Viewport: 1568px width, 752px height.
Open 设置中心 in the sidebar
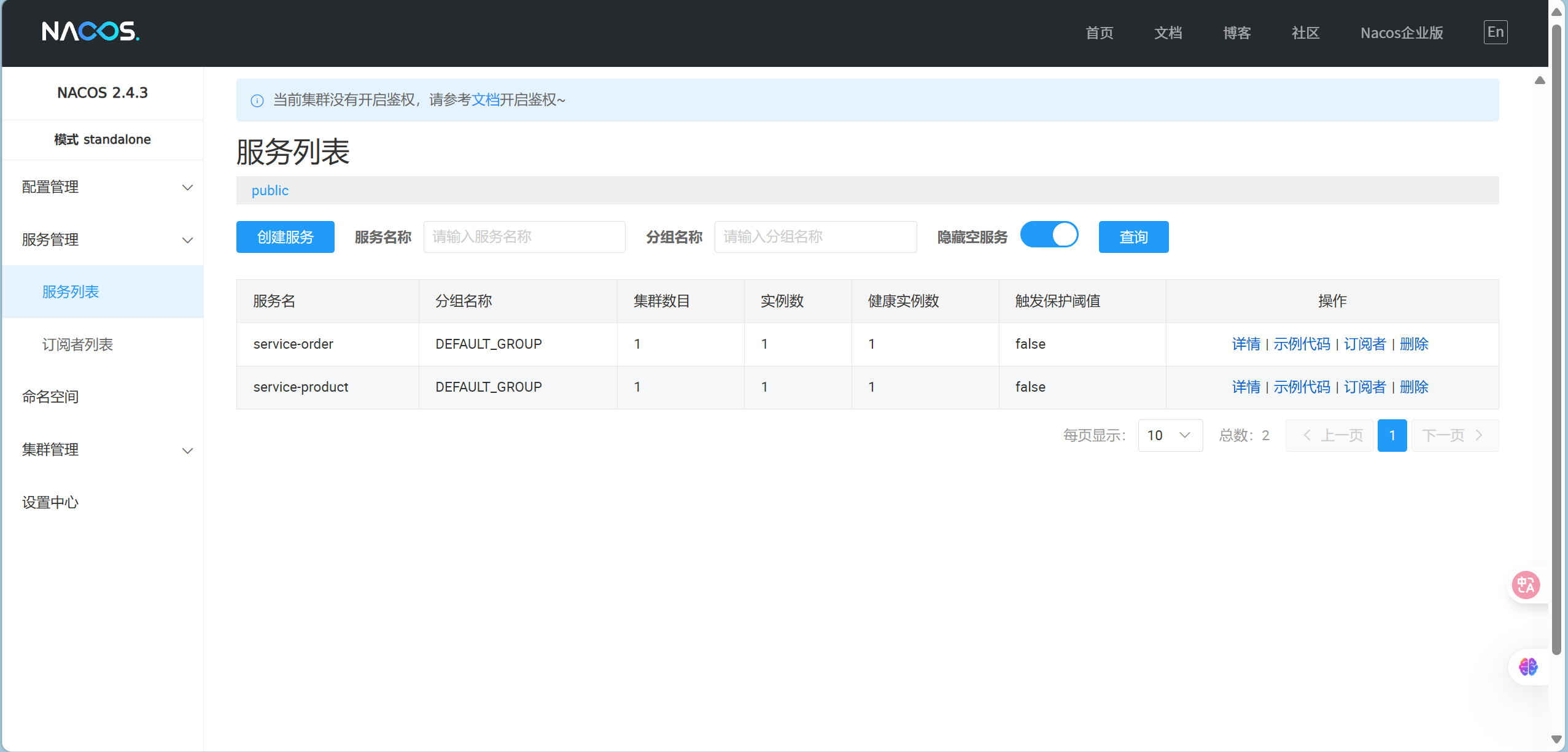(50, 502)
